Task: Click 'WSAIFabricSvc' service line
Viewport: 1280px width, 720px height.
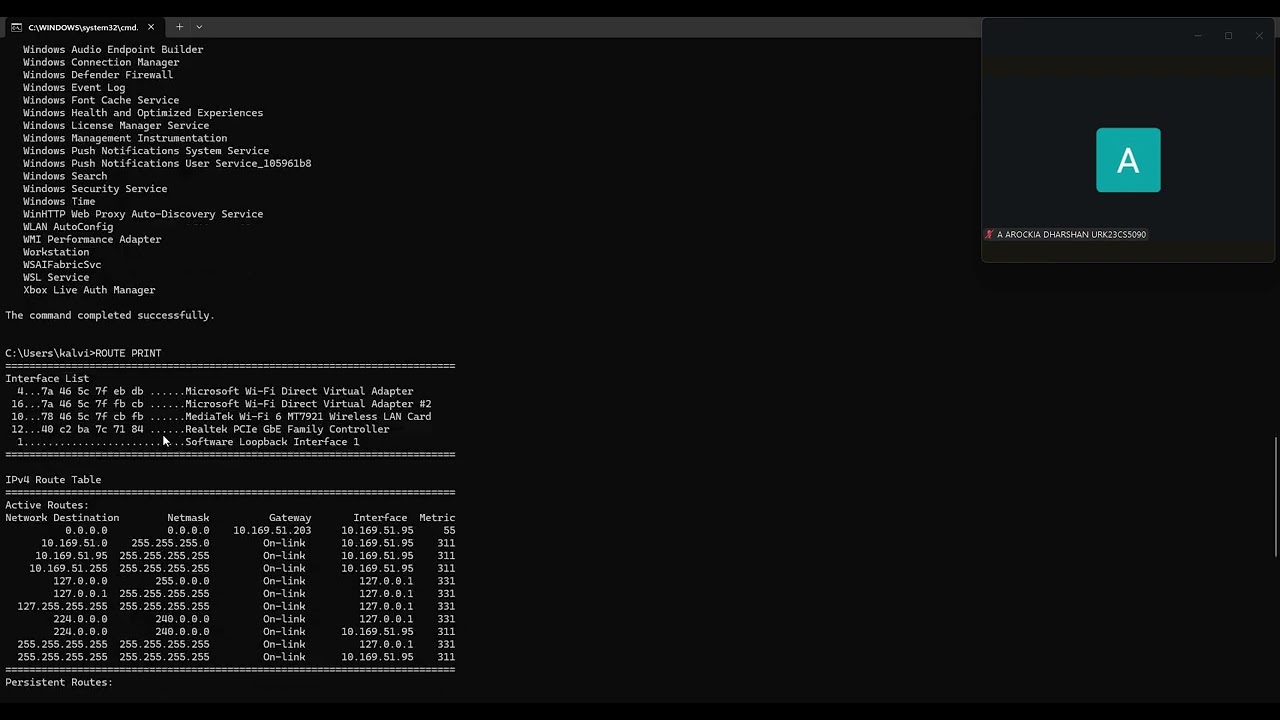Action: coord(62,265)
